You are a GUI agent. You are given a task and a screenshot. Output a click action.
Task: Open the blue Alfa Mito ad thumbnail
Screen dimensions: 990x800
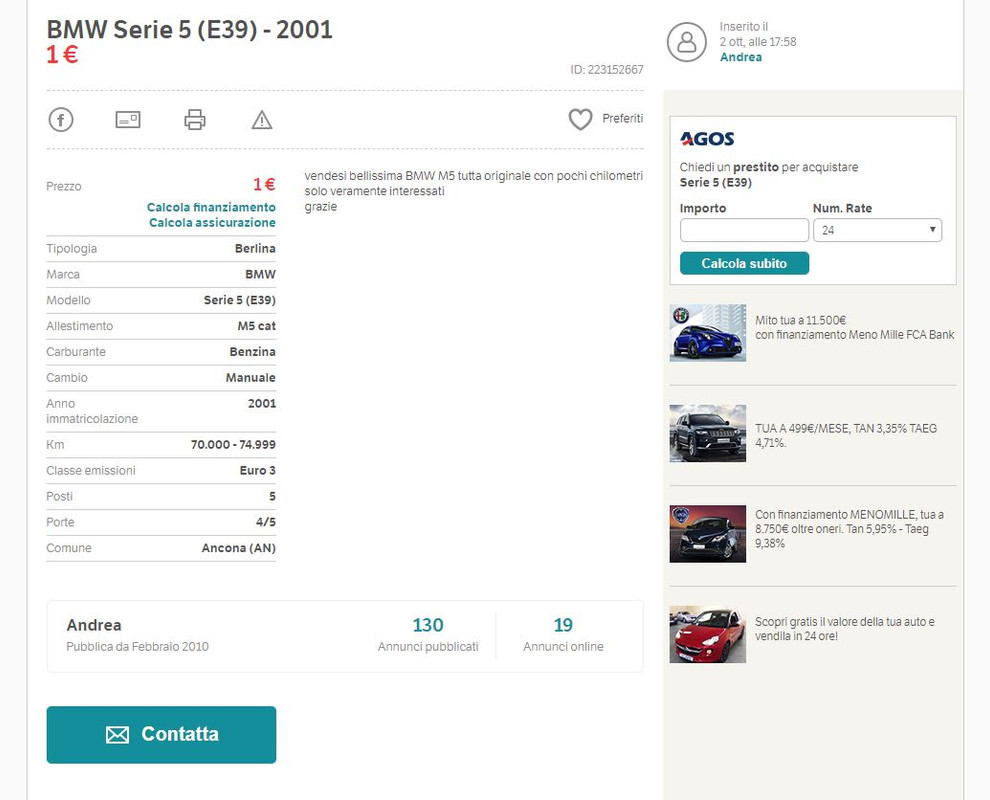(x=708, y=333)
